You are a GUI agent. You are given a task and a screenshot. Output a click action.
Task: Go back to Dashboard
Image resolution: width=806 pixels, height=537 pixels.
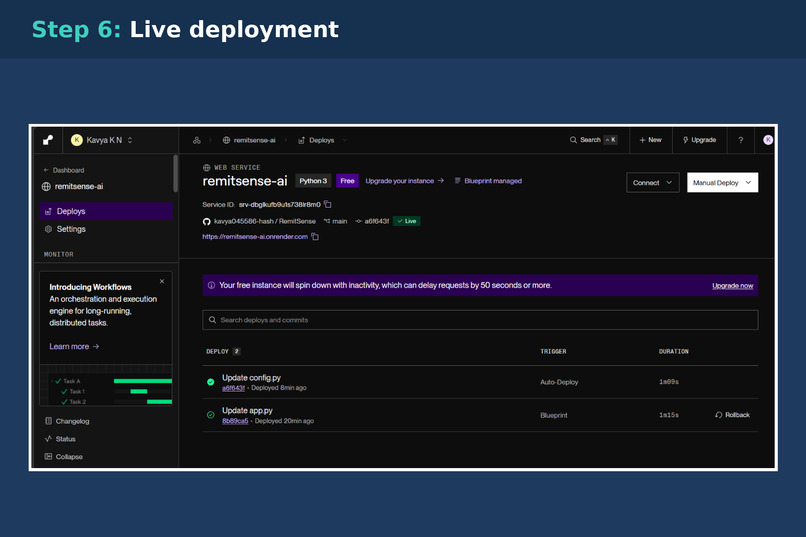pyautogui.click(x=64, y=170)
